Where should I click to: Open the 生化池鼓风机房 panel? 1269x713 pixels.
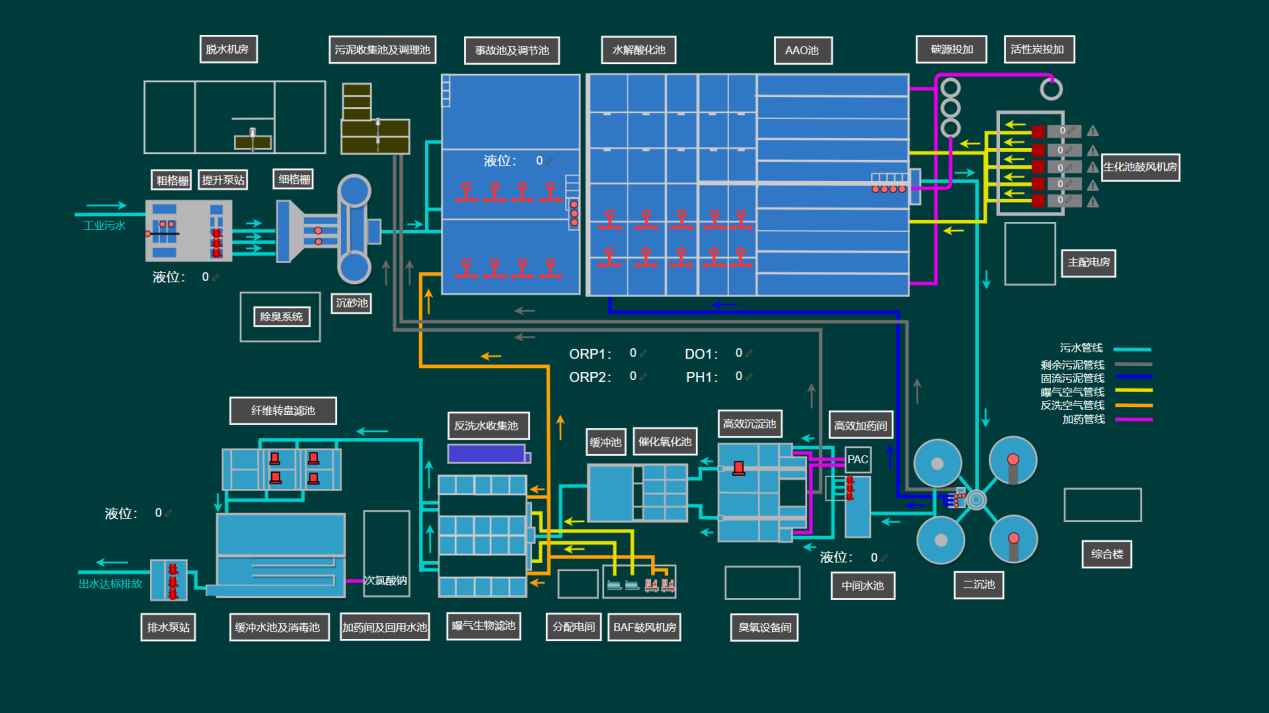pyautogui.click(x=1140, y=167)
